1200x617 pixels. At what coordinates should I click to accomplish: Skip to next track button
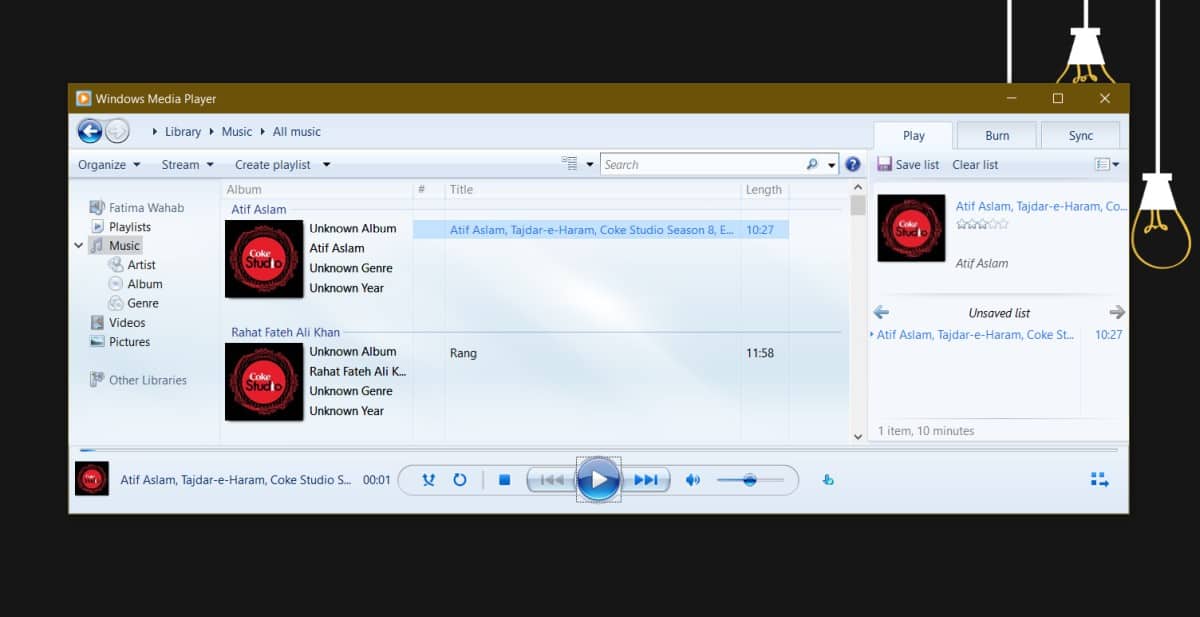(x=646, y=480)
